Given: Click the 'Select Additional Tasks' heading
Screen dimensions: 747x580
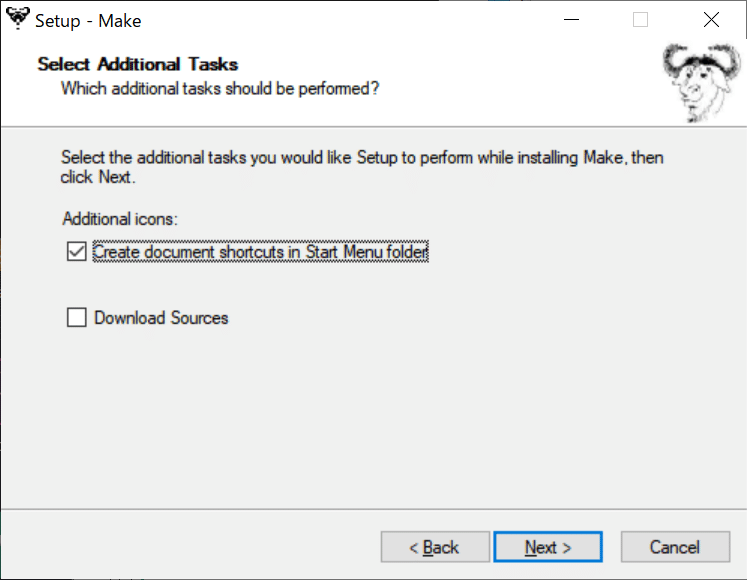Looking at the screenshot, I should coord(138,65).
